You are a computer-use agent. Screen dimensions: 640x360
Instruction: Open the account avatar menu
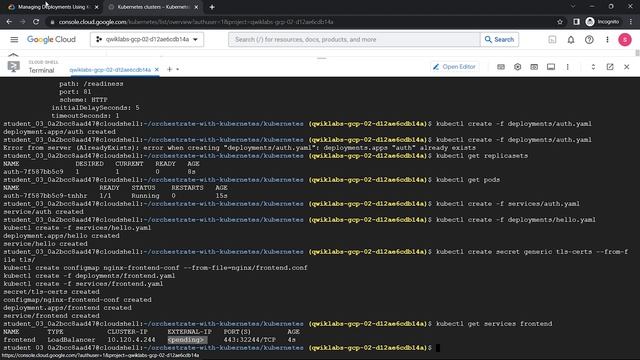pyautogui.click(x=624, y=40)
